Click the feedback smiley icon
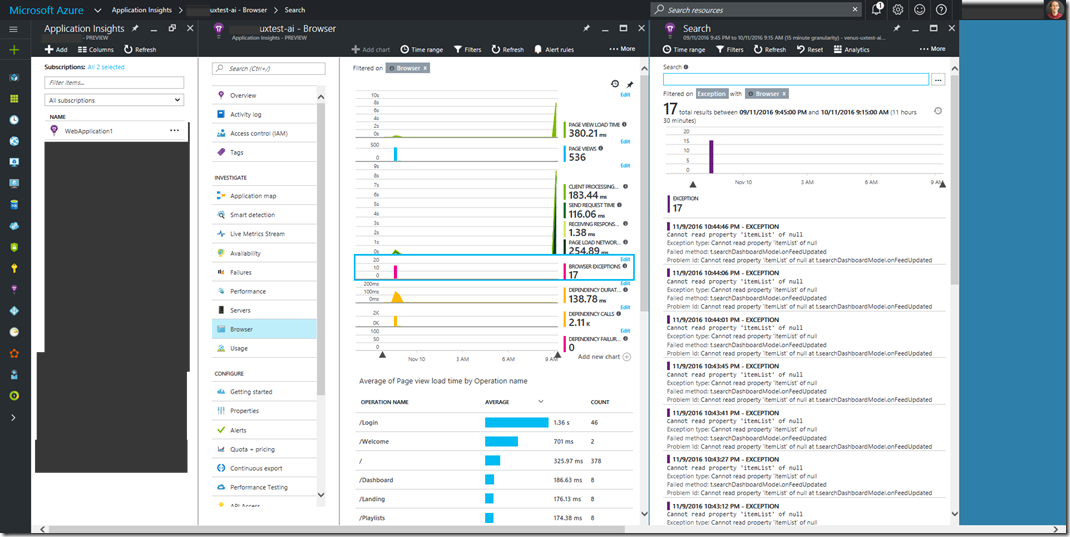Image resolution: width=1070 pixels, height=537 pixels. [x=919, y=9]
